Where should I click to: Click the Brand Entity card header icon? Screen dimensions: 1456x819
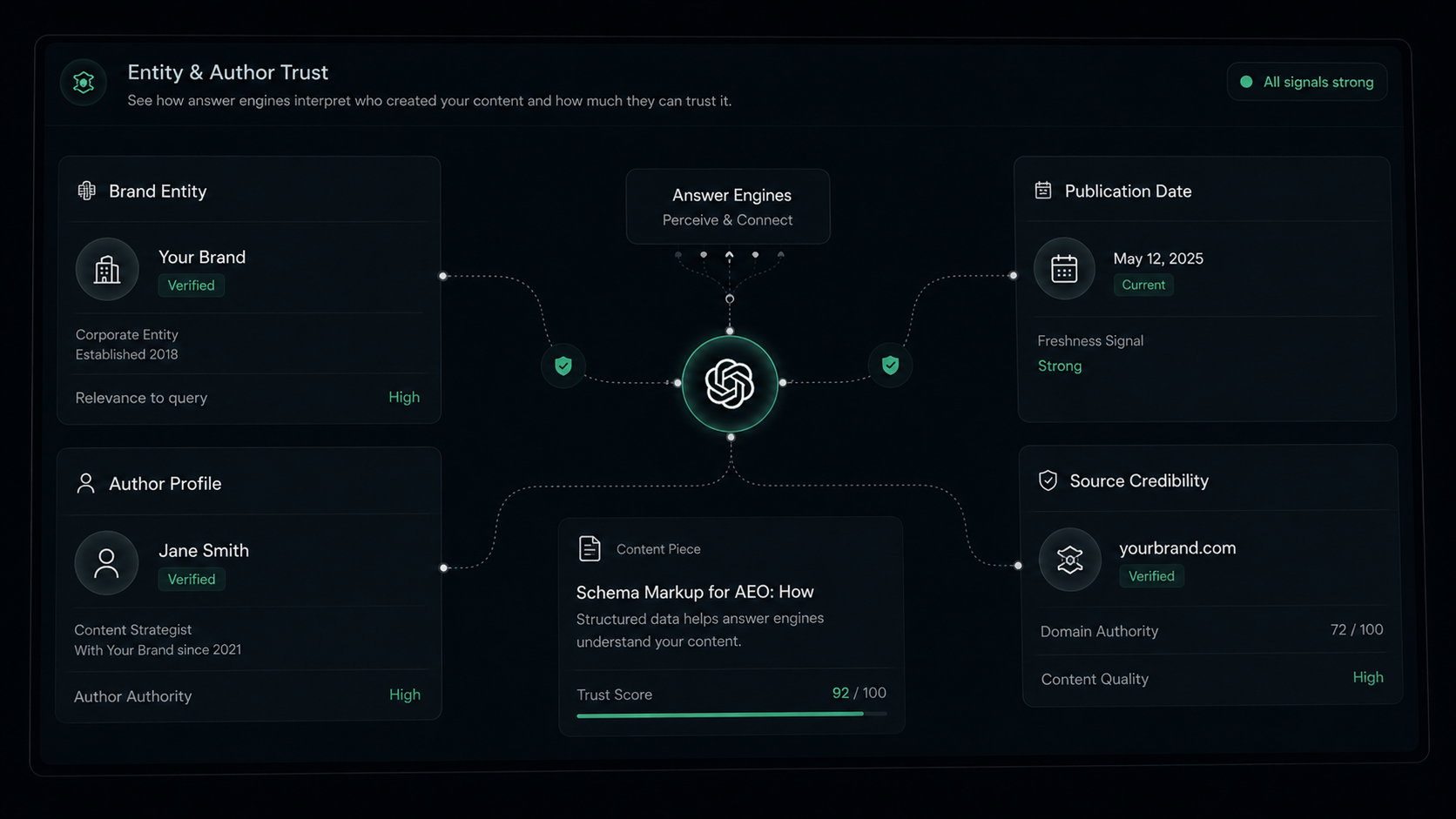point(86,191)
